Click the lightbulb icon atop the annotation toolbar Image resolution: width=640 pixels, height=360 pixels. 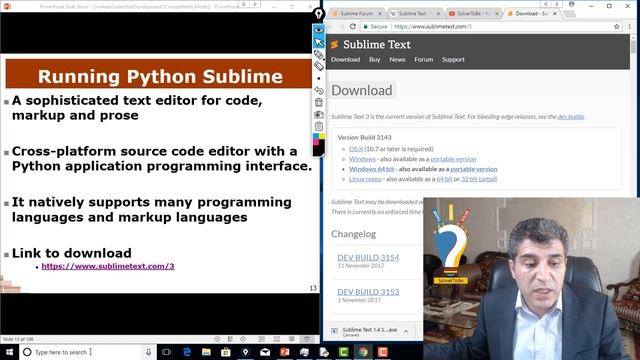click(318, 14)
